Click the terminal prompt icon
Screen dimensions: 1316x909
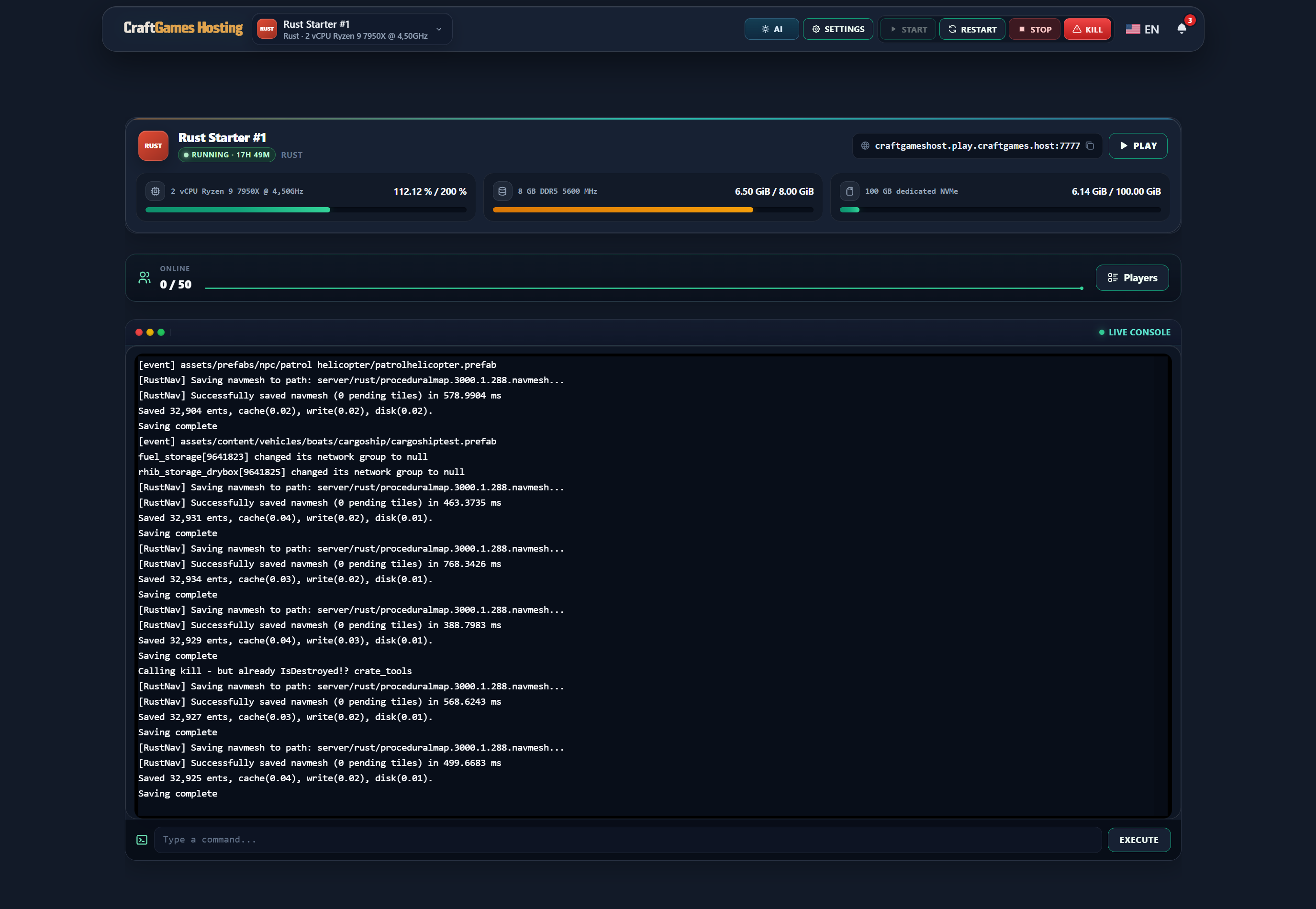[142, 840]
